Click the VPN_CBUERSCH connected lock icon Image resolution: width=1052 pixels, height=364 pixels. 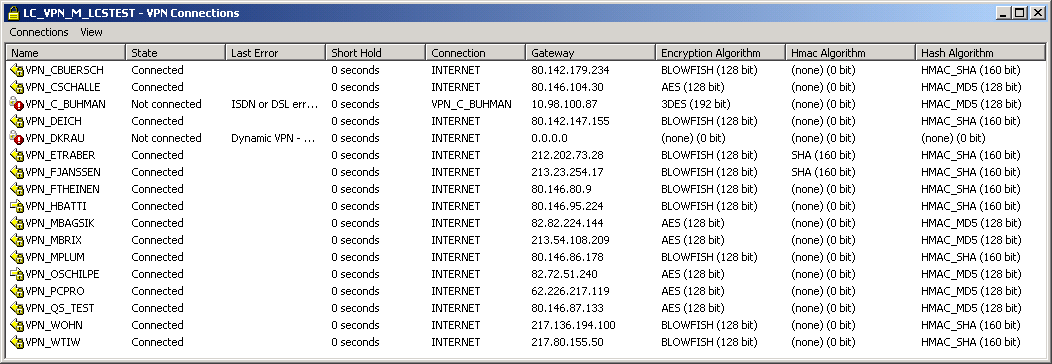pos(17,70)
